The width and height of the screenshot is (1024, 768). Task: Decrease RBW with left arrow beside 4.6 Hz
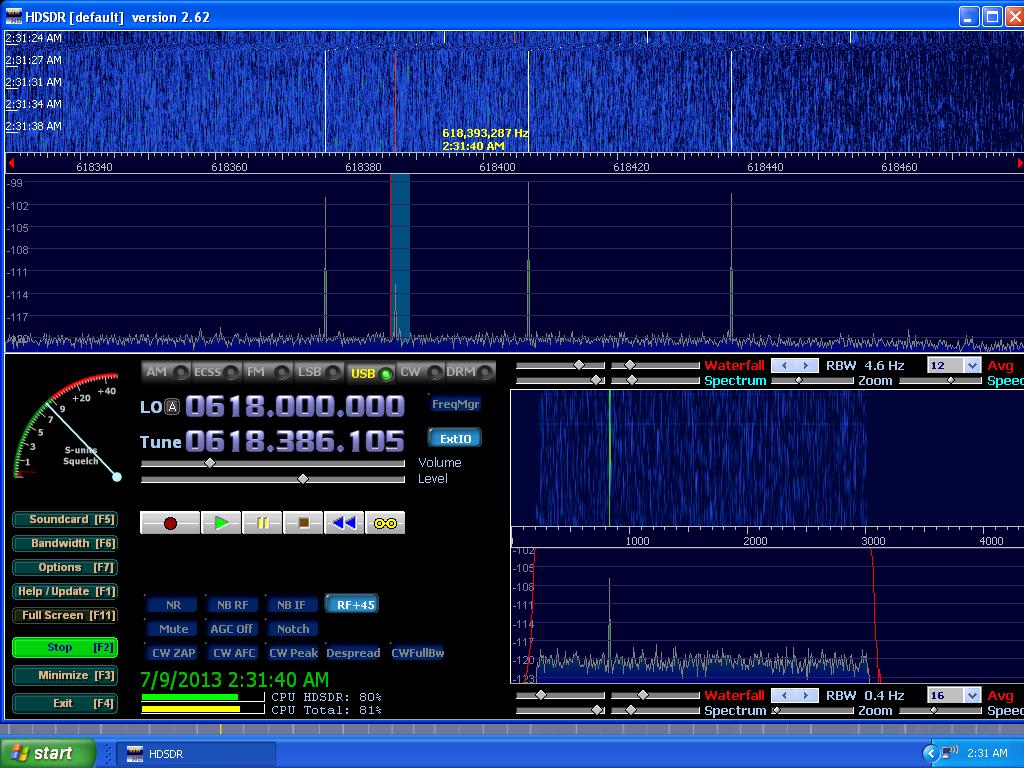coord(783,366)
